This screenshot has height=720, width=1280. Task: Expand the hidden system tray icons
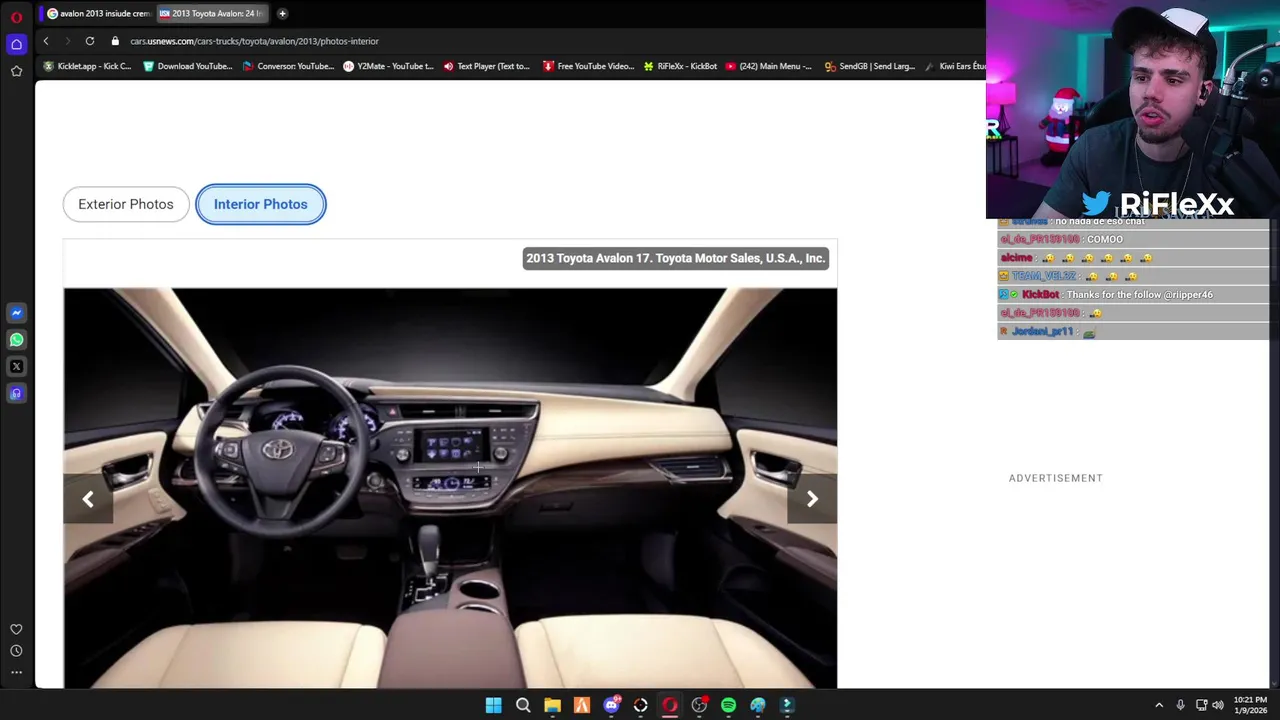click(x=1159, y=706)
